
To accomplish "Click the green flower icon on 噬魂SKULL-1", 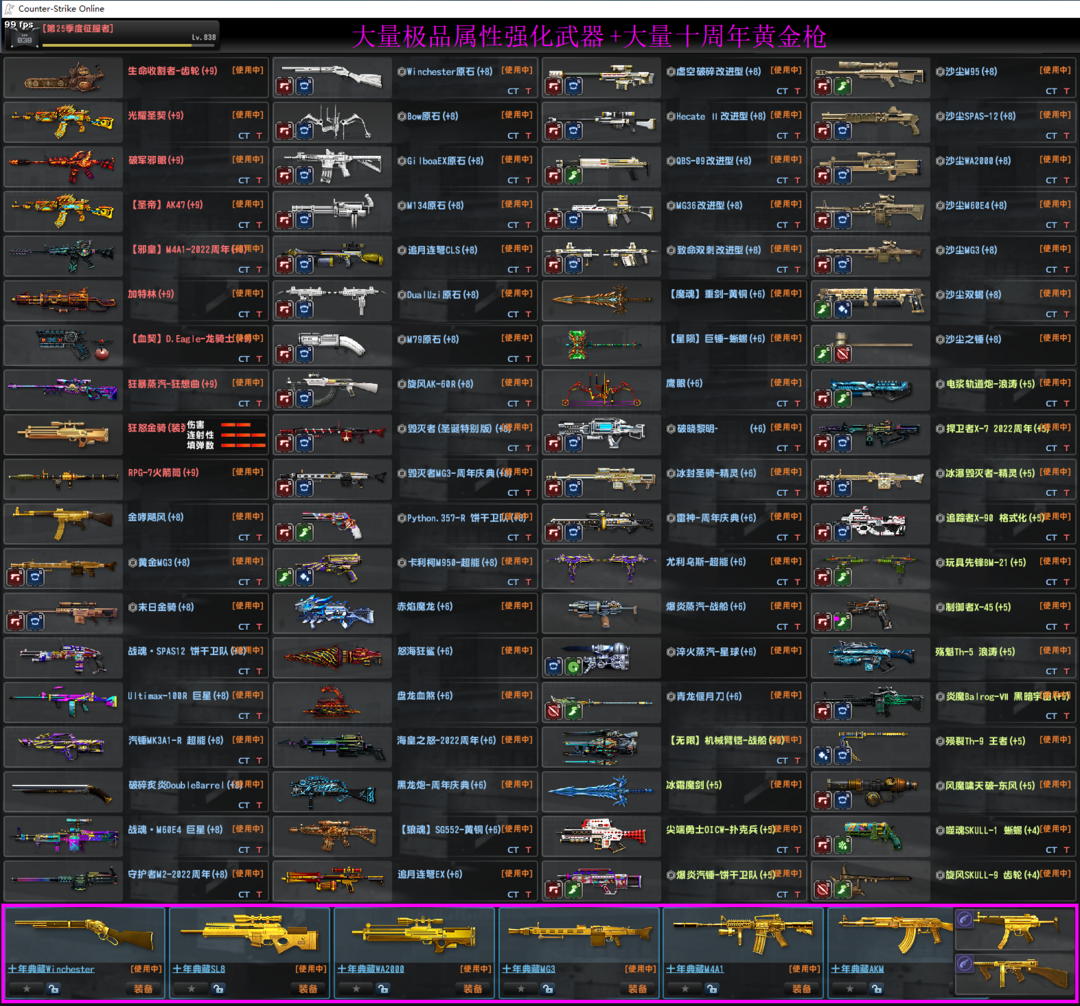I will click(x=842, y=844).
